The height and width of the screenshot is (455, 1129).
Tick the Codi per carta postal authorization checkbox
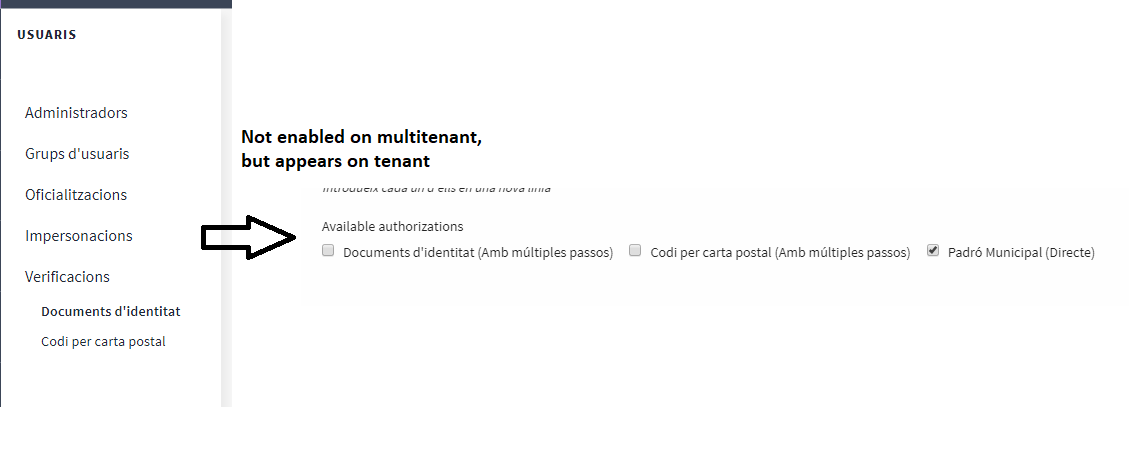point(635,251)
